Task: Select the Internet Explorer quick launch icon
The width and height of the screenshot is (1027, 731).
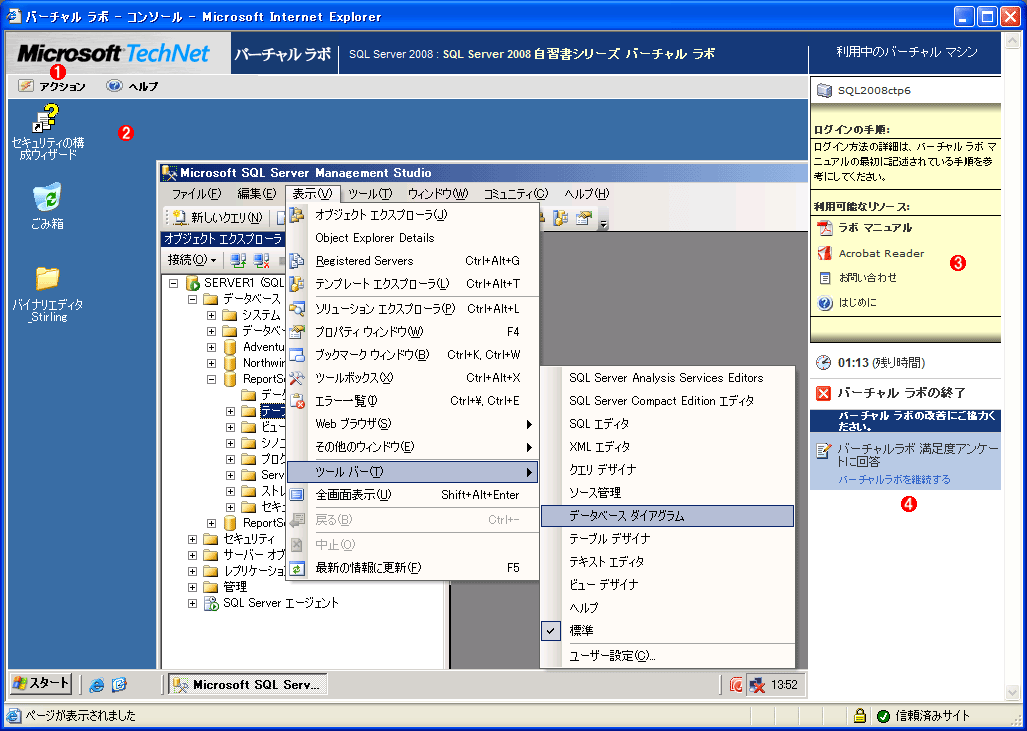Action: click(x=97, y=684)
